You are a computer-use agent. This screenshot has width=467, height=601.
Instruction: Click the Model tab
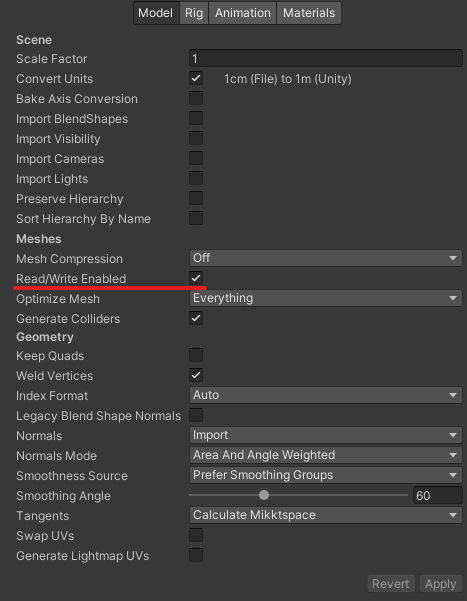[x=156, y=13]
